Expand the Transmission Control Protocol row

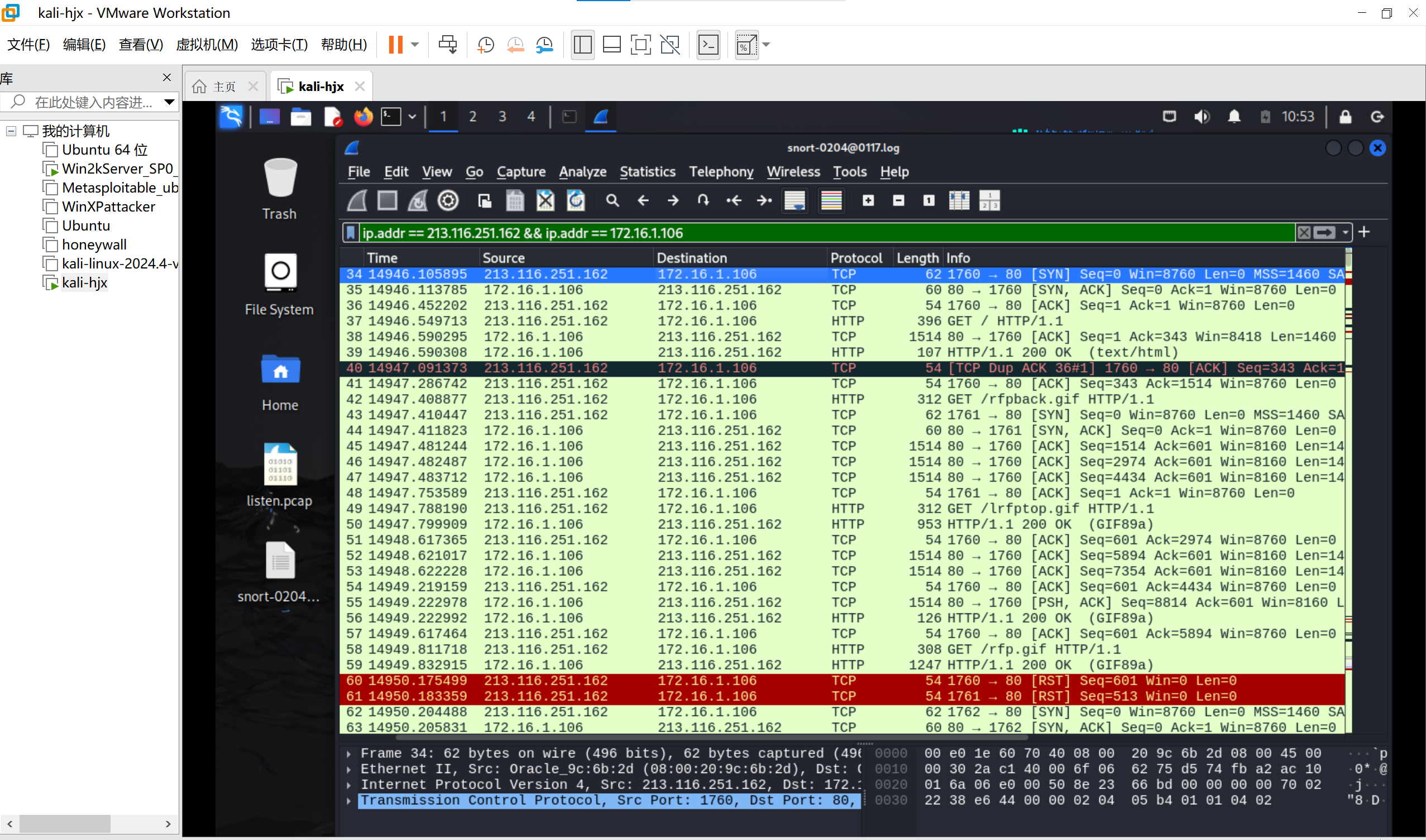point(349,800)
